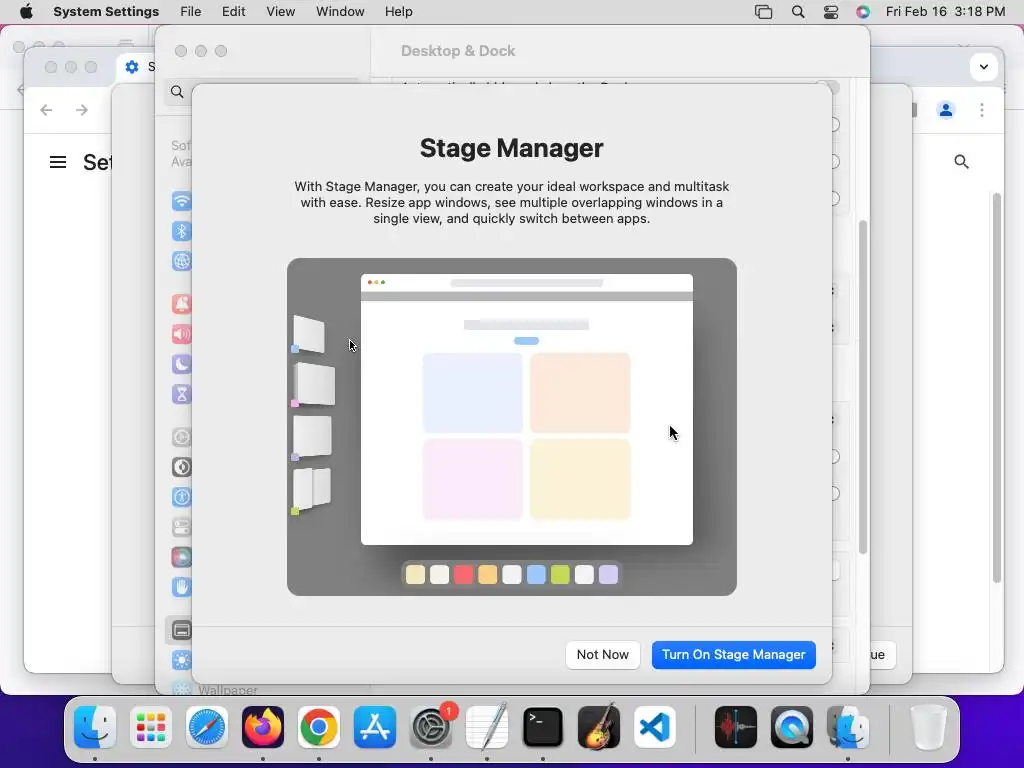Open Appearance icon in Settings sidebar
The image size is (1024, 768).
pos(182,467)
